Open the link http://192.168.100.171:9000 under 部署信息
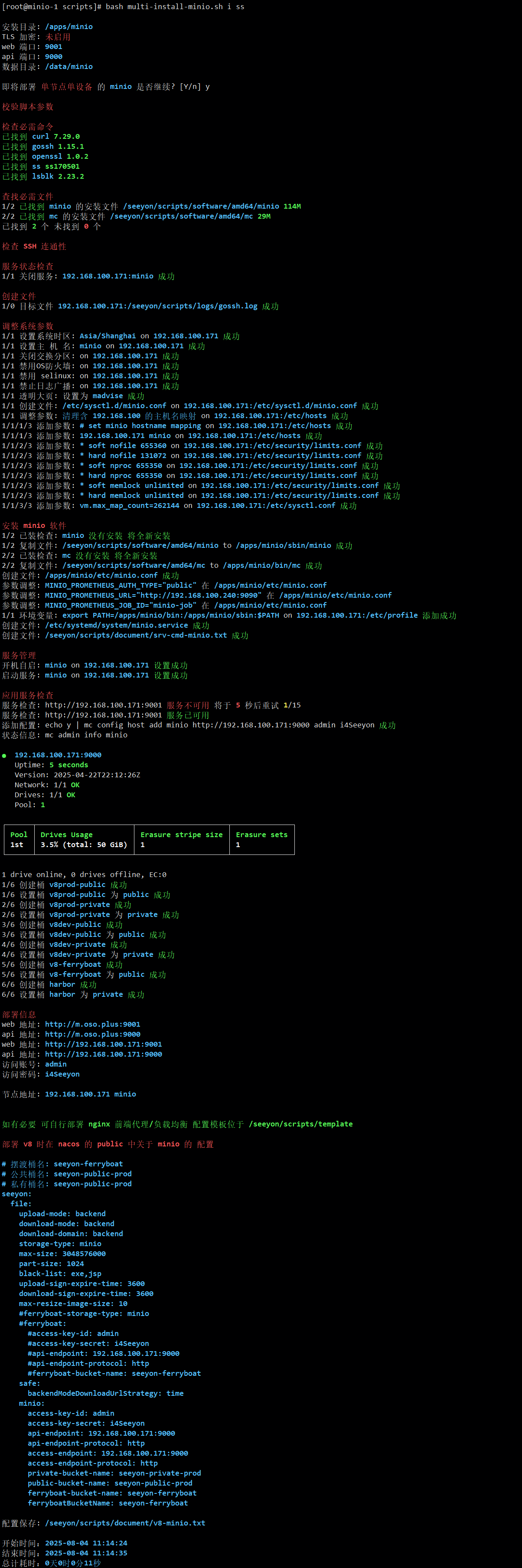The width and height of the screenshot is (522, 1568). 104,1054
